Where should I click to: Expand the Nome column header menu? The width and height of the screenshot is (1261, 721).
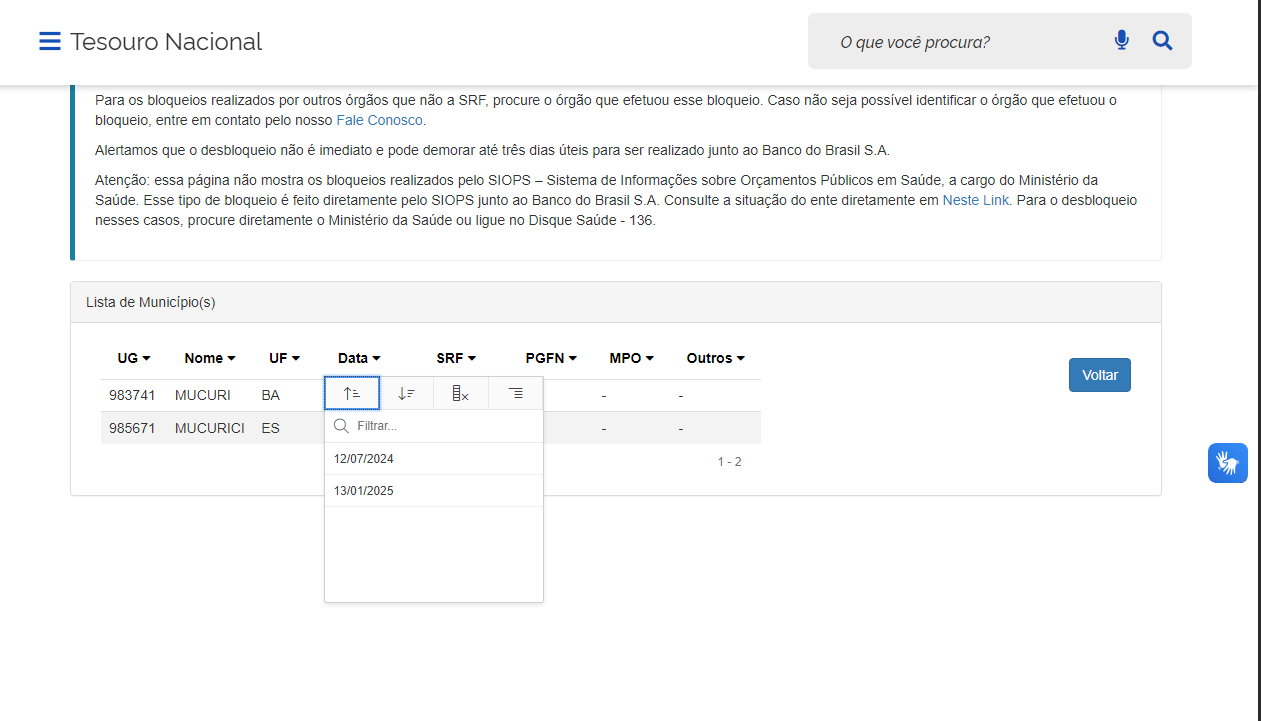click(210, 358)
